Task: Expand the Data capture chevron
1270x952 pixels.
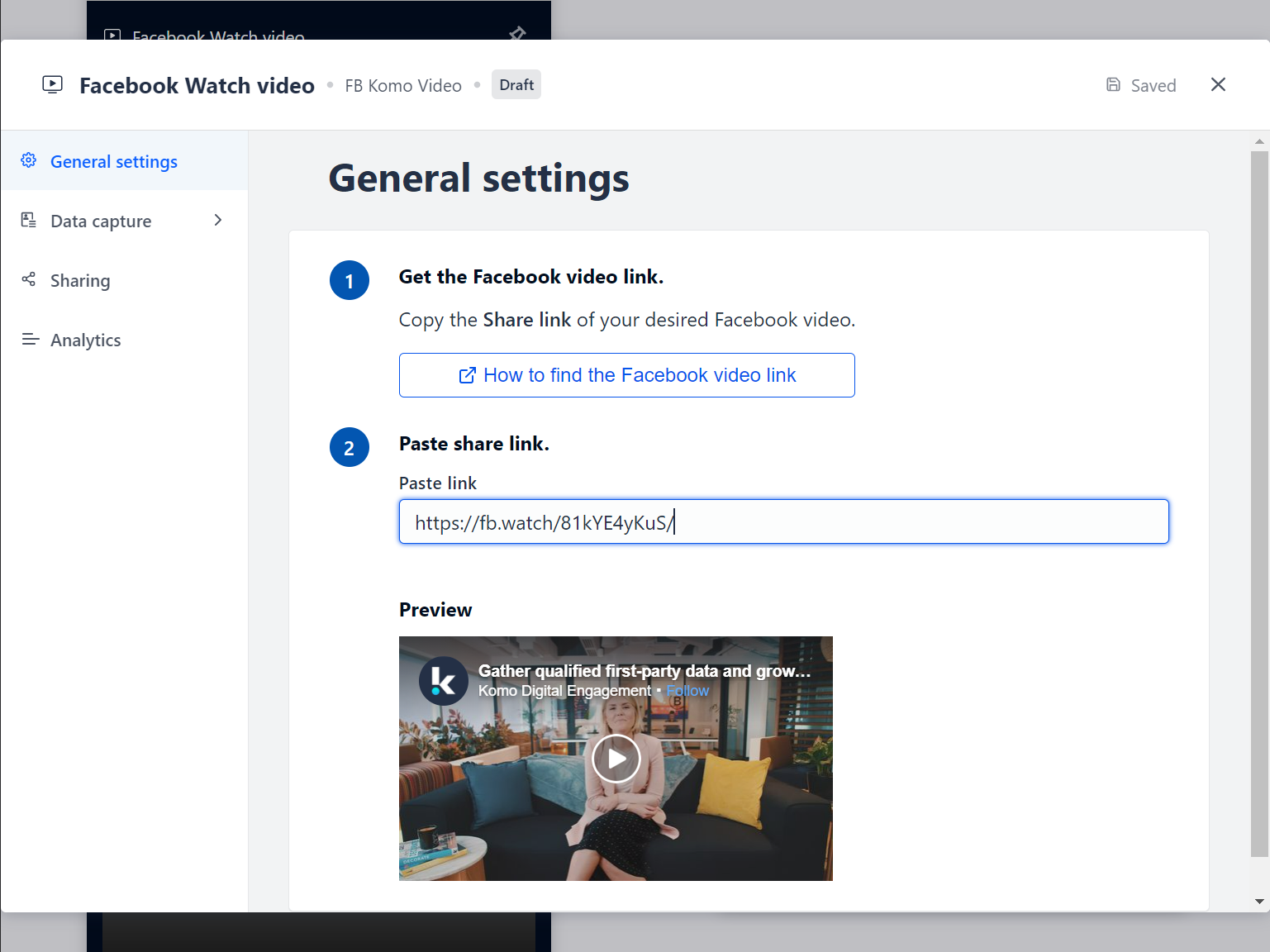Action: tap(218, 220)
